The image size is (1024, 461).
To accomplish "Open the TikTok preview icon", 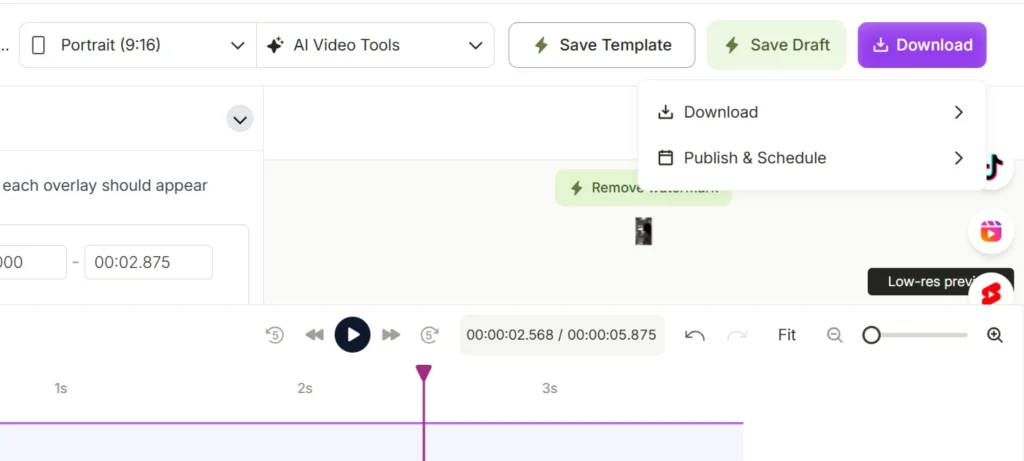I will click(x=992, y=169).
